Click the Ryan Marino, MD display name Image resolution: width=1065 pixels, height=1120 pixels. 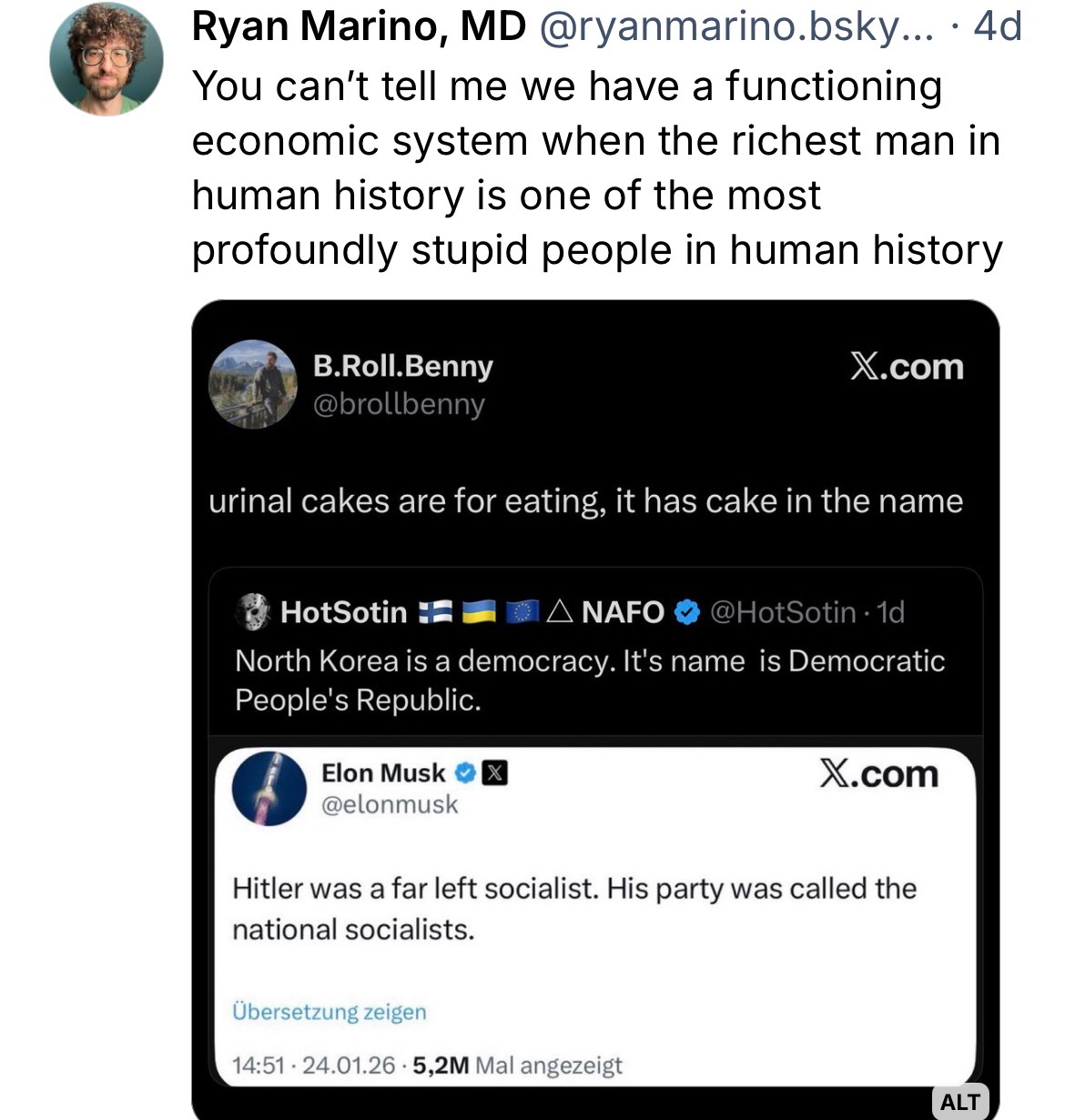[359, 28]
